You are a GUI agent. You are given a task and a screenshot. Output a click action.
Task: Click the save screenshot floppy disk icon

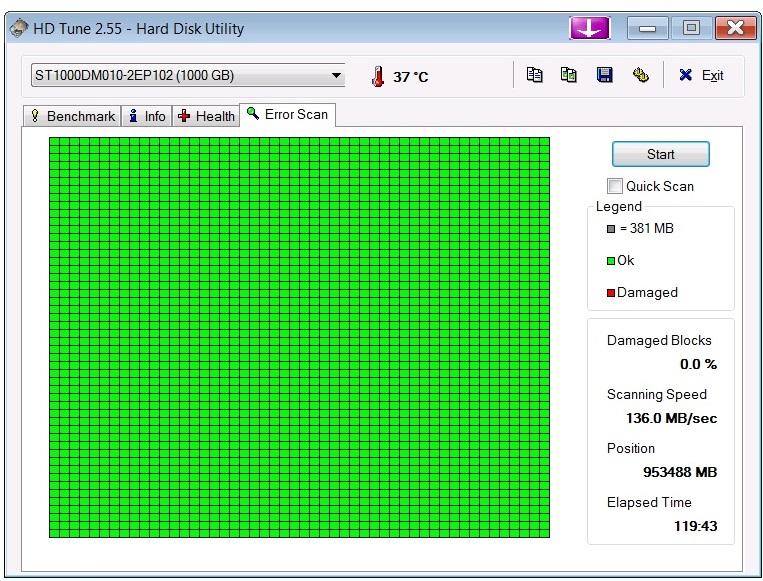tap(604, 75)
